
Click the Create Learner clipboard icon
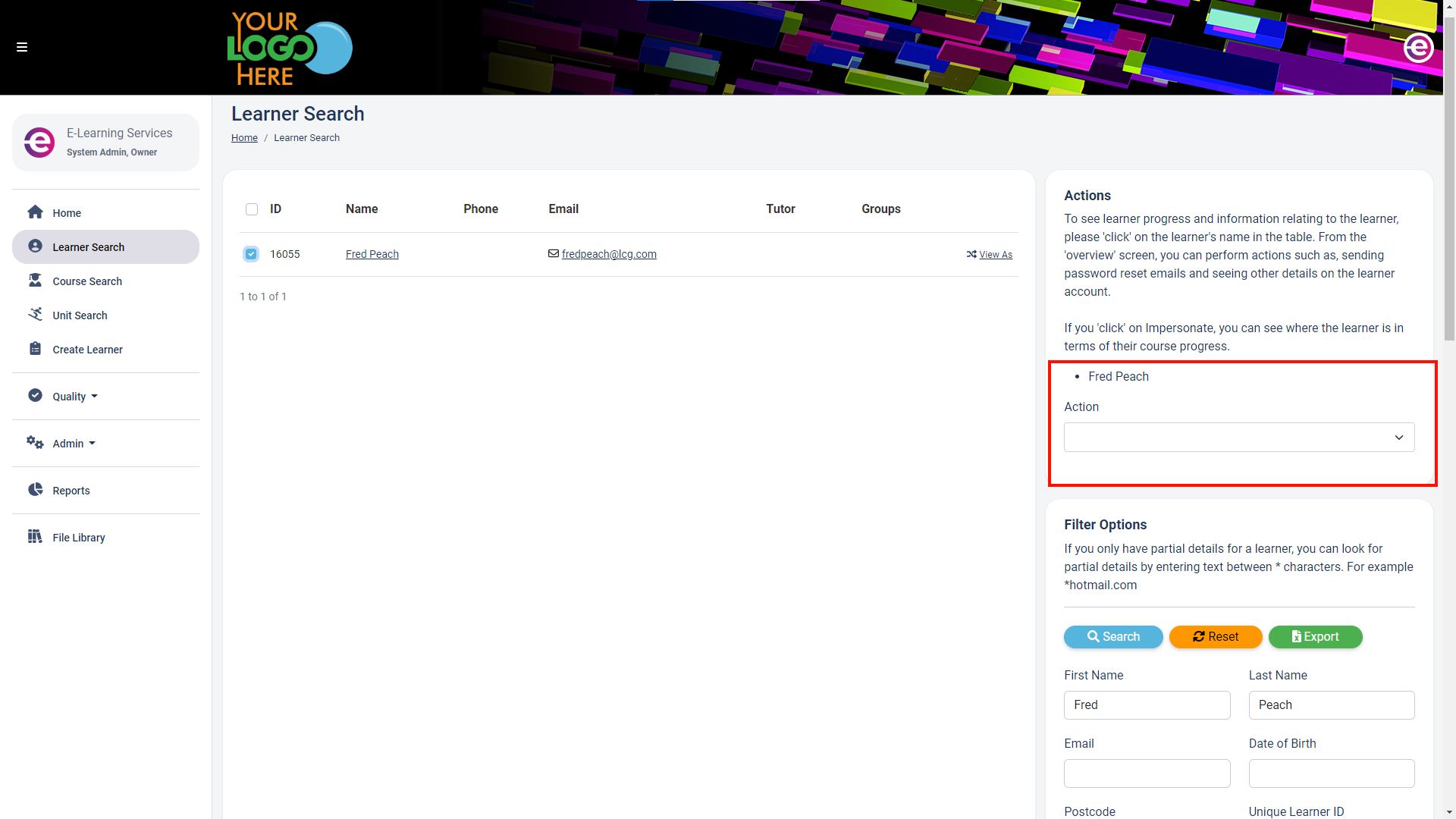(35, 349)
